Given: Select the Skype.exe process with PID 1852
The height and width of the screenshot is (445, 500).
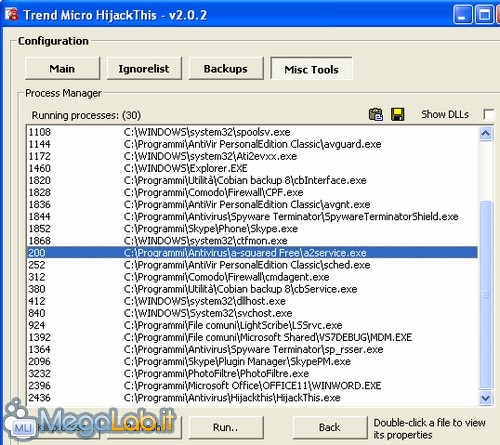Looking at the screenshot, I should 252,229.
